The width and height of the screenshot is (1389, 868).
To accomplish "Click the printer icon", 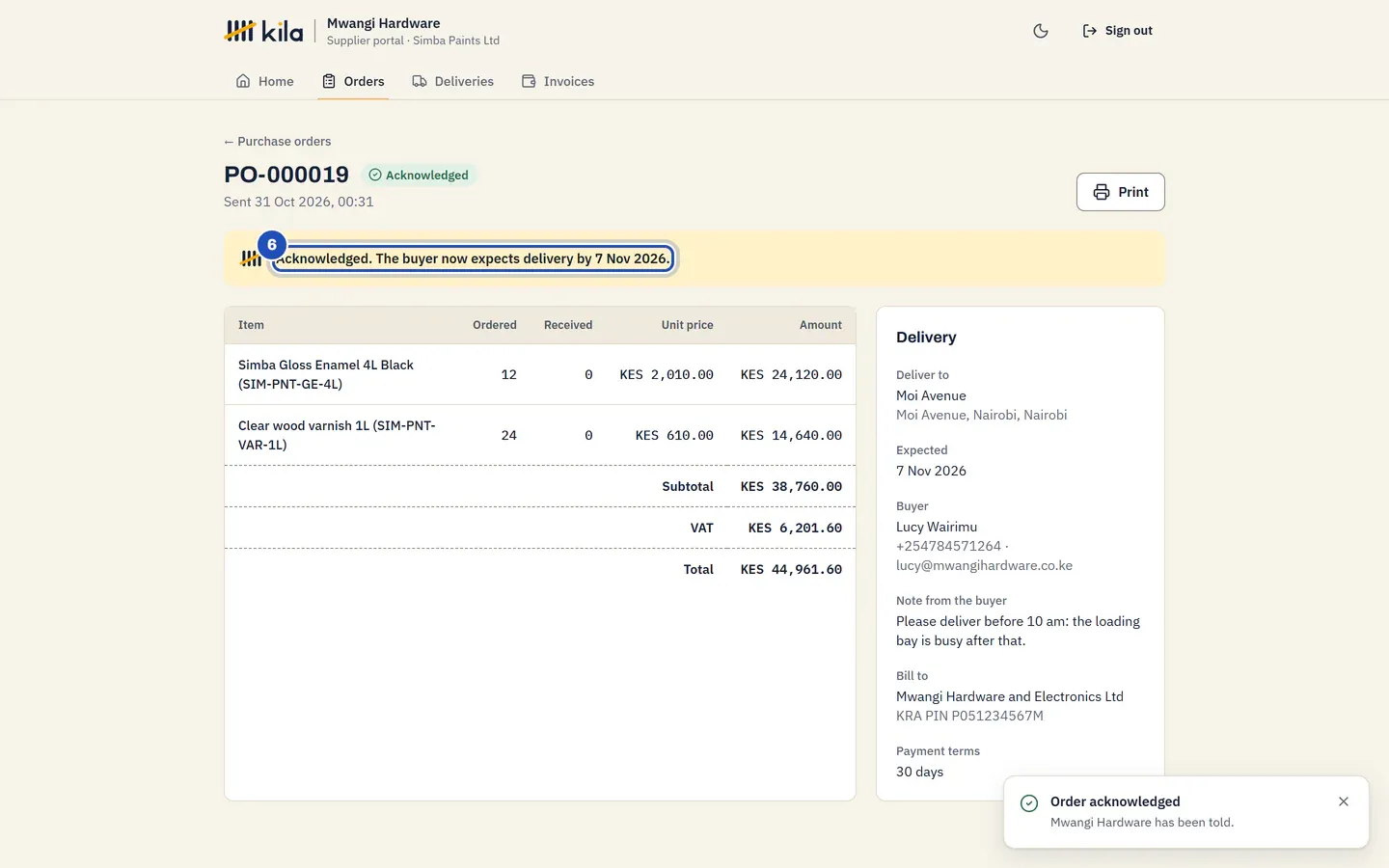I will tap(1102, 192).
